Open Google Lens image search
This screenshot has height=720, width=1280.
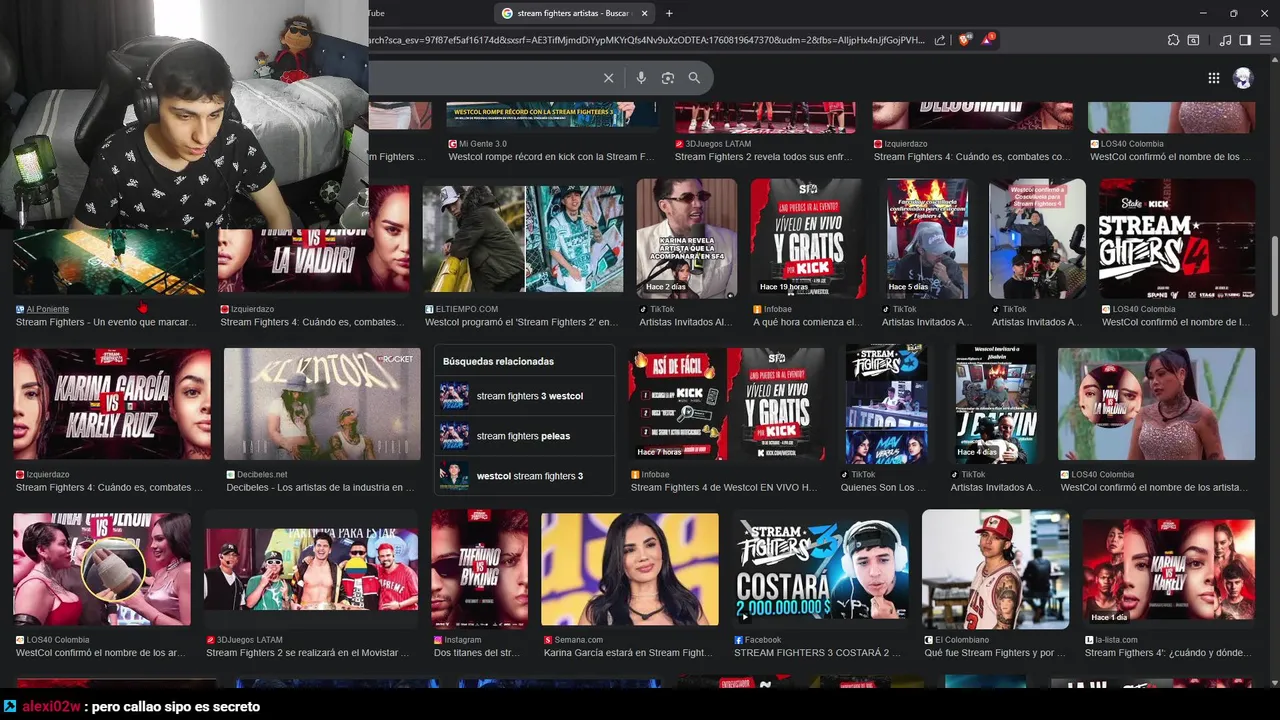point(668,78)
